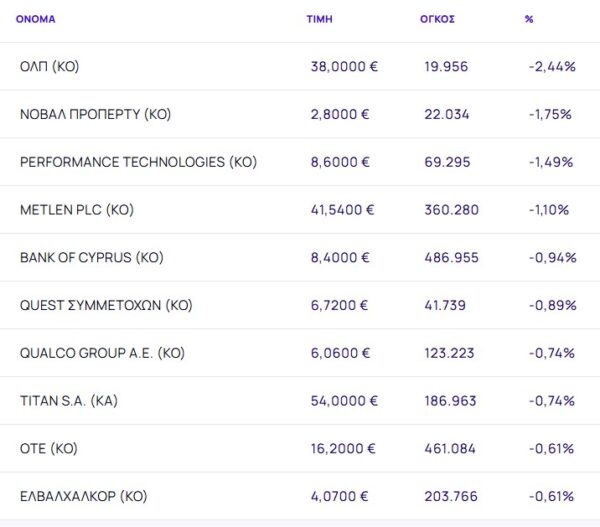
Task: Open METLEN PLC (ΚΟ) details
Action: coord(76,210)
